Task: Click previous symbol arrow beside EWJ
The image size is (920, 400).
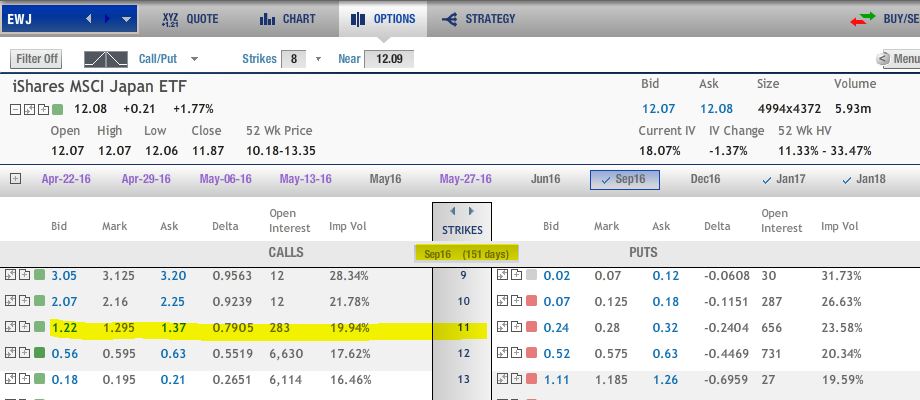Action: pos(88,19)
